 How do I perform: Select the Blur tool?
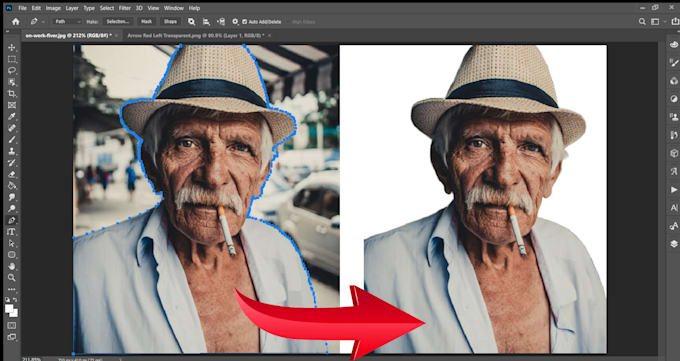tap(12, 197)
